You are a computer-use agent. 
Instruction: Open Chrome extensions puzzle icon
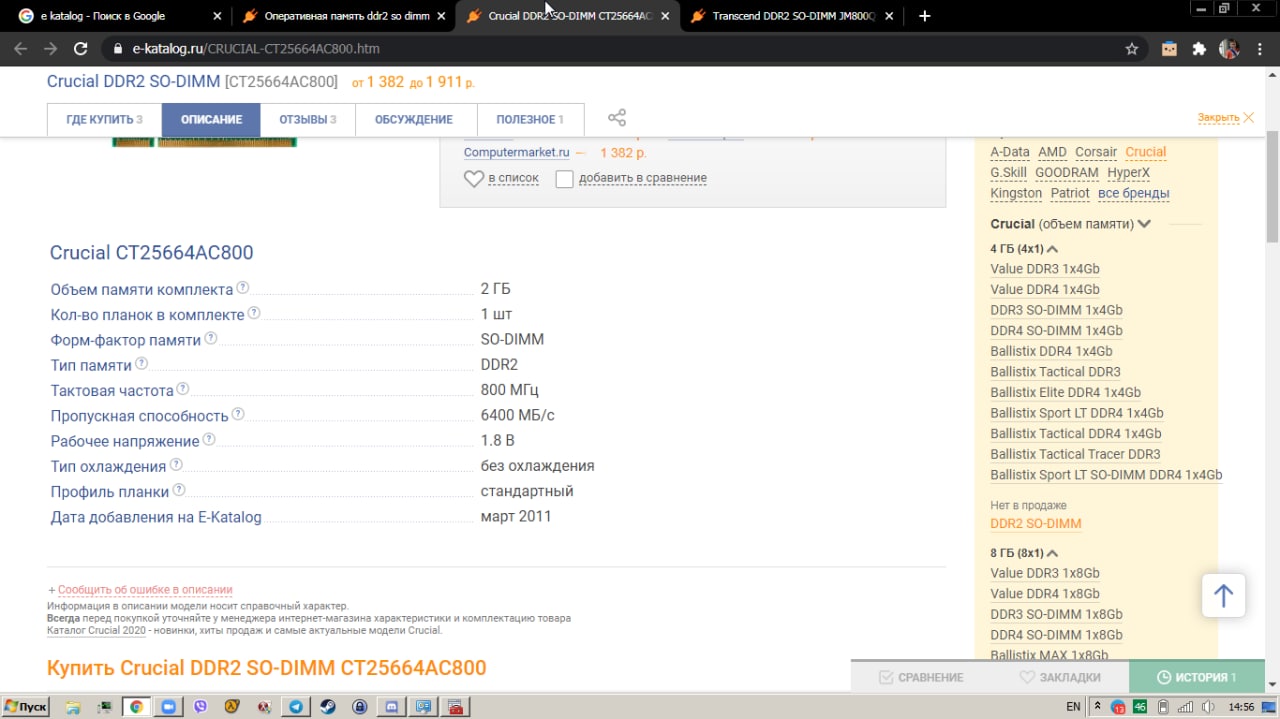click(1199, 48)
